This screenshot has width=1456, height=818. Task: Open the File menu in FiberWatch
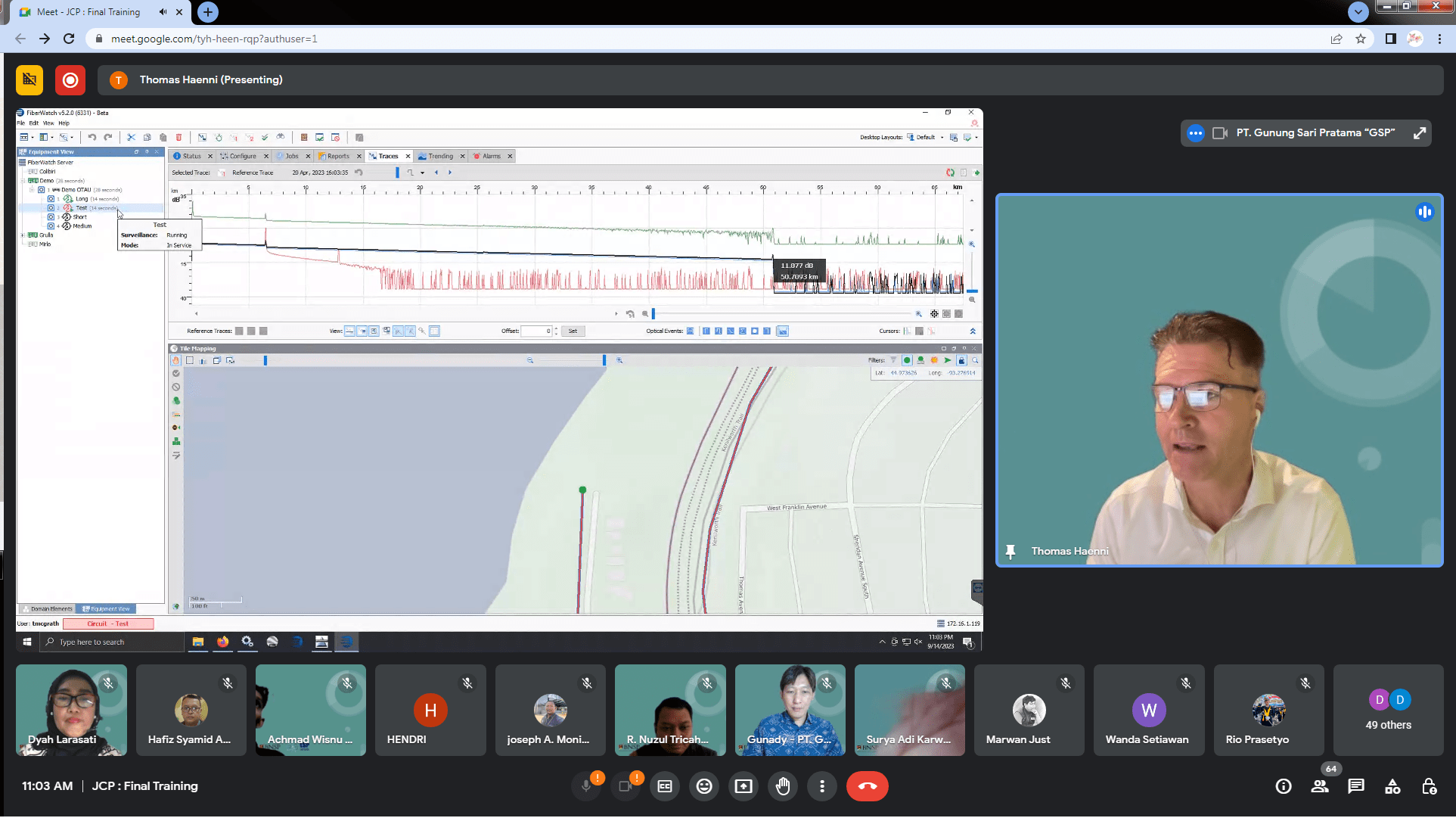pos(21,123)
